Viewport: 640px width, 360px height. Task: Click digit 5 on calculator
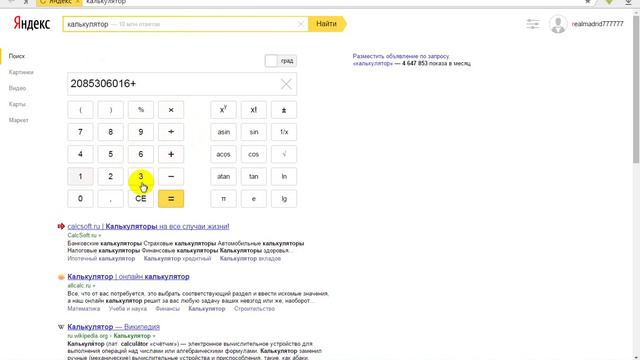pyautogui.click(x=111, y=154)
